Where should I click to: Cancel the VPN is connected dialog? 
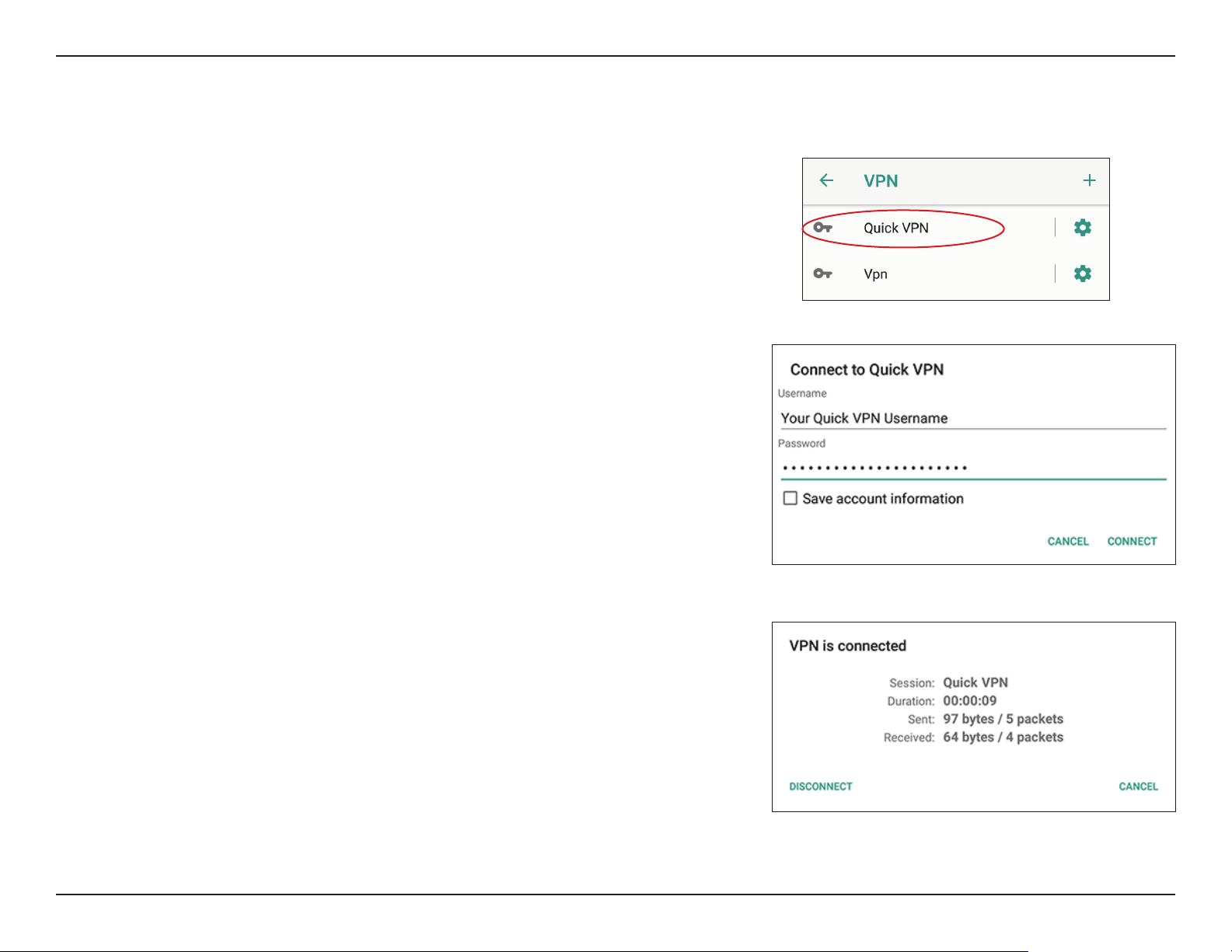click(1138, 786)
